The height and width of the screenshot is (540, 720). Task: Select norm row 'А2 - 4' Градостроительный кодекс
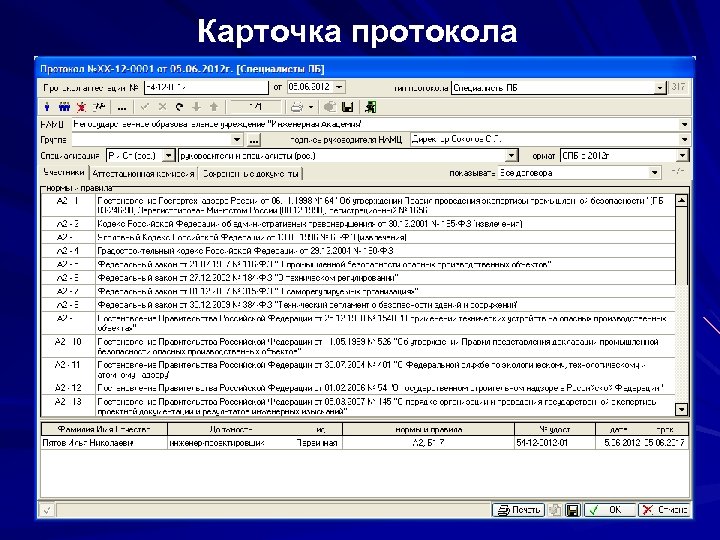[x=358, y=251]
